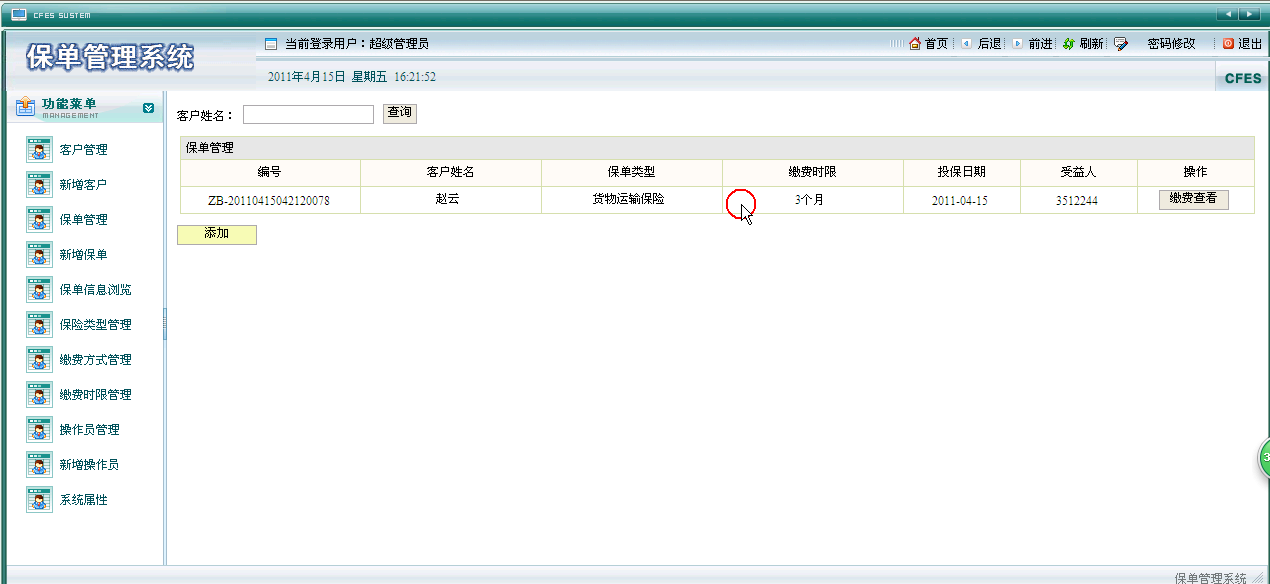The height and width of the screenshot is (584, 1270).
Task: Click the yellow 添加 button
Action: [217, 234]
